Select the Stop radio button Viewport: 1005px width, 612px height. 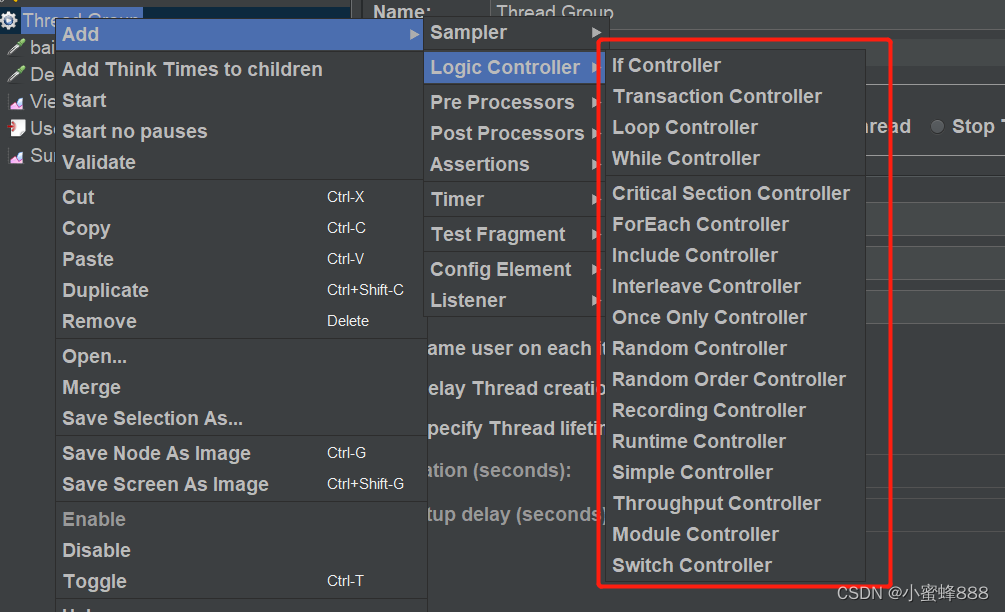click(x=937, y=127)
